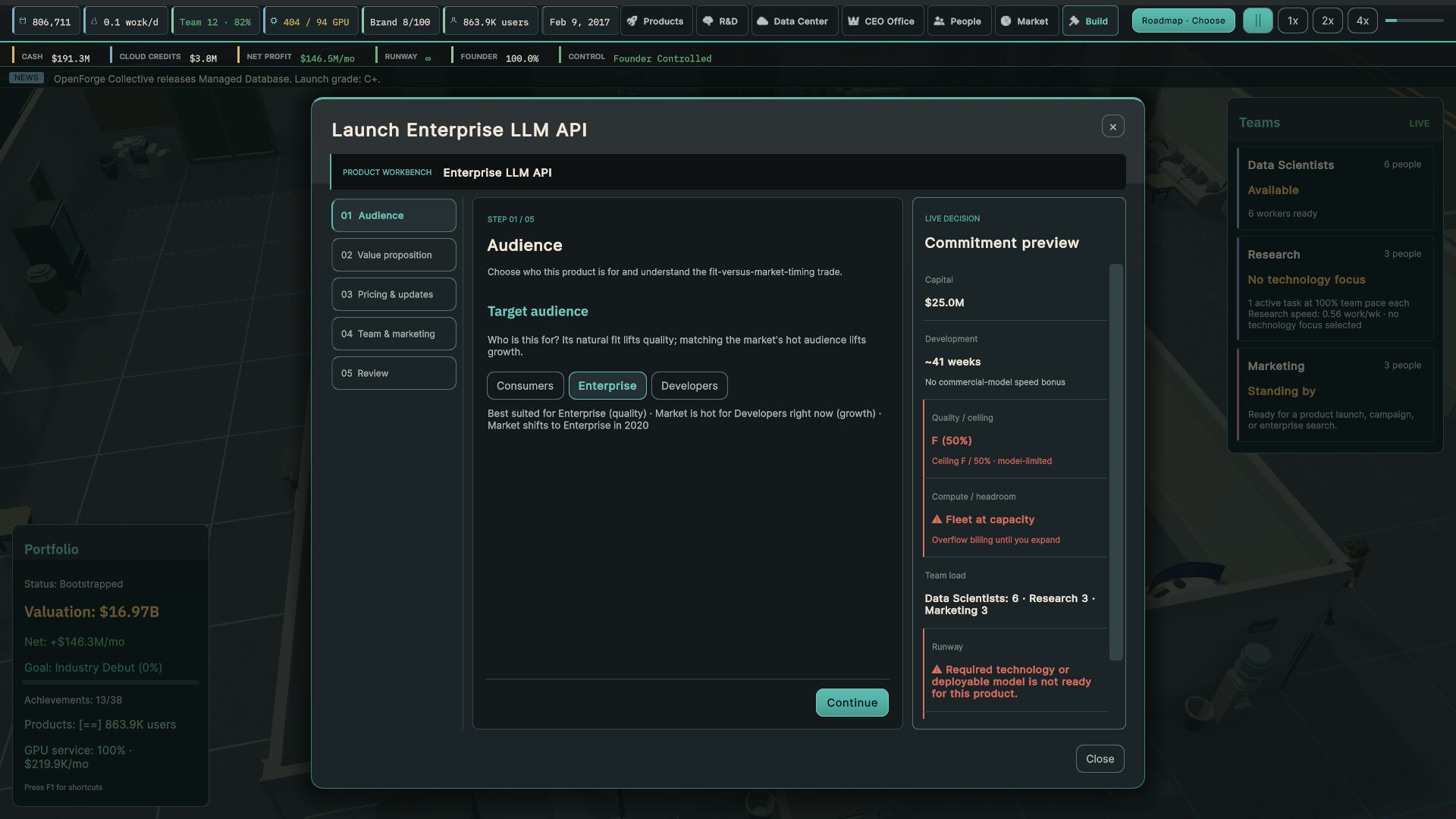
Task: Open the Products rocket icon menu
Action: [632, 21]
